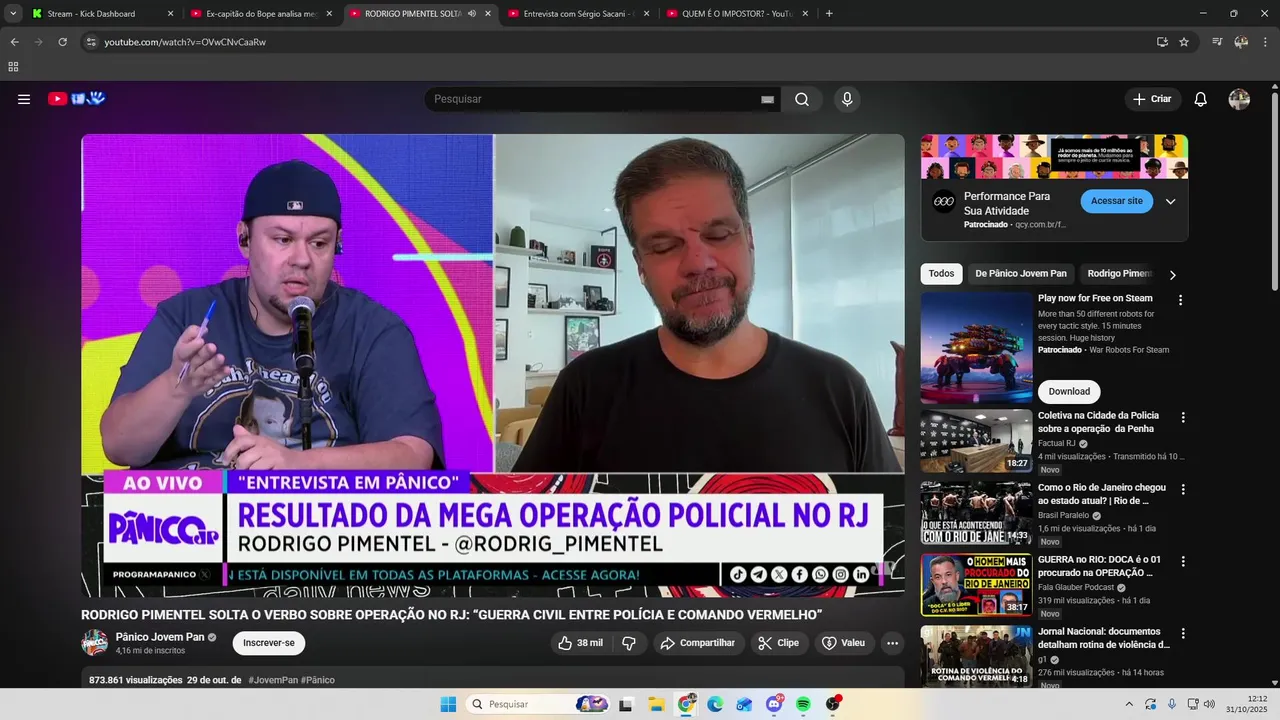This screenshot has height=720, width=1280.
Task: Show hidden system tray icons
Action: [x=1130, y=704]
